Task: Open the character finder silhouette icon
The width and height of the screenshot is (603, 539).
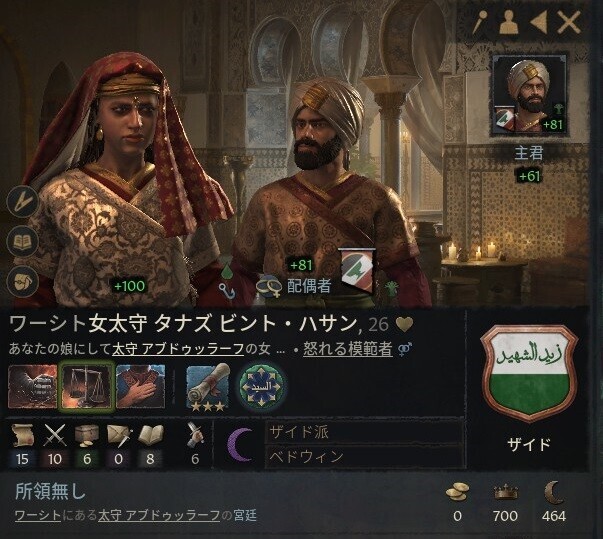Action: [x=508, y=22]
